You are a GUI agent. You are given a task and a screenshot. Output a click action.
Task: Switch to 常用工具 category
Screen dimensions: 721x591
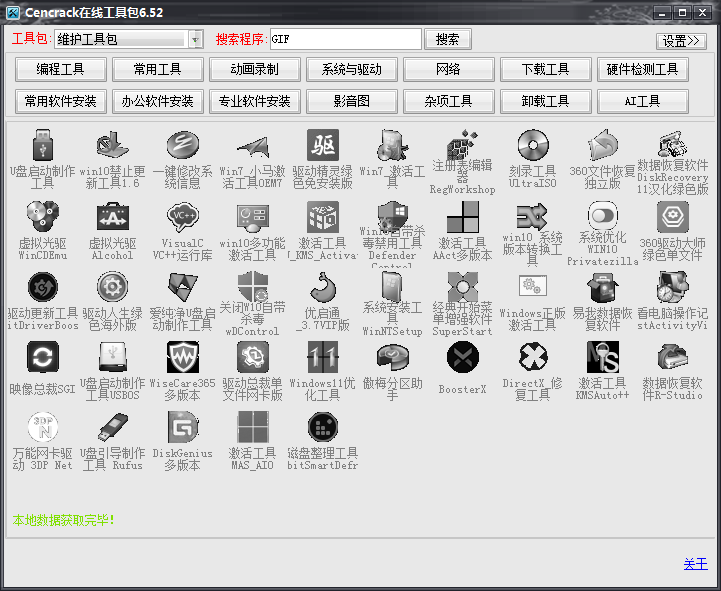158,69
